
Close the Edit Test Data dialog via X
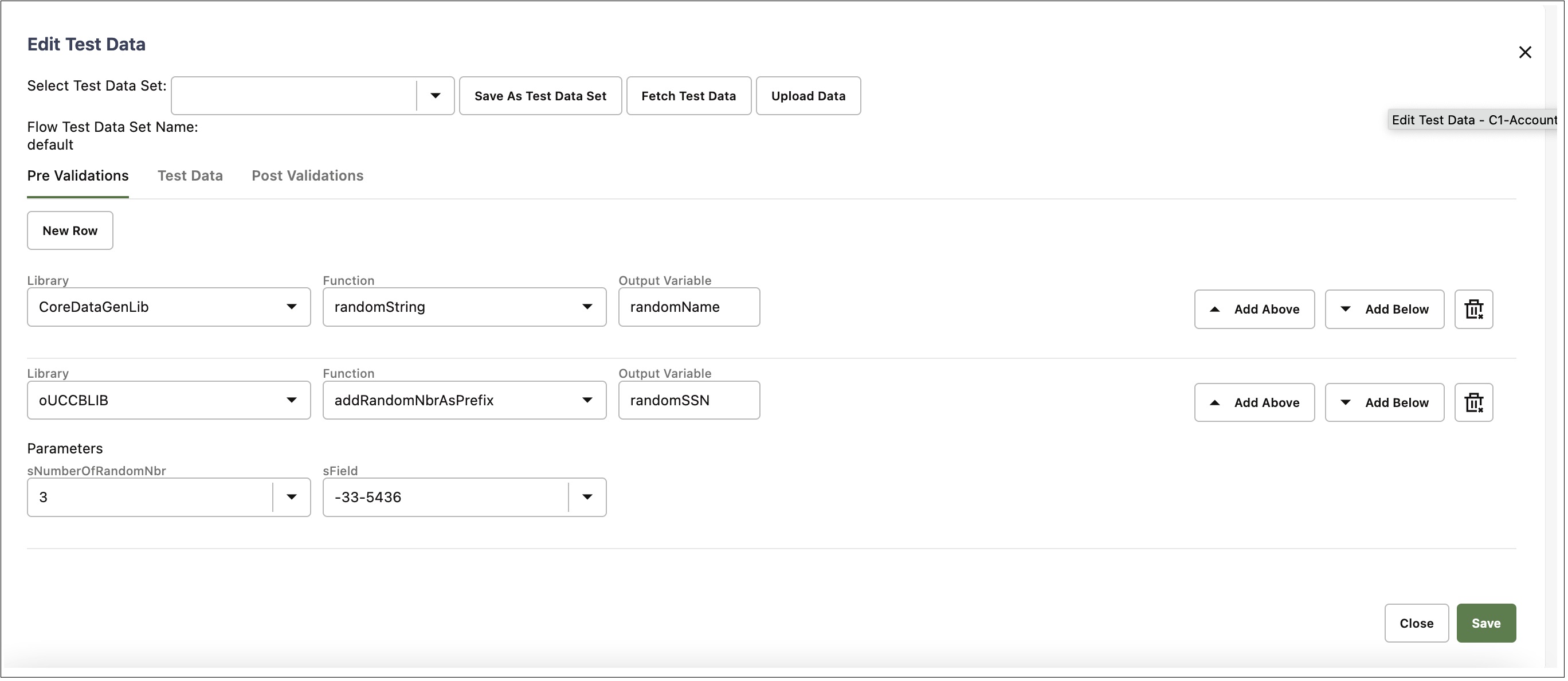pos(1524,52)
